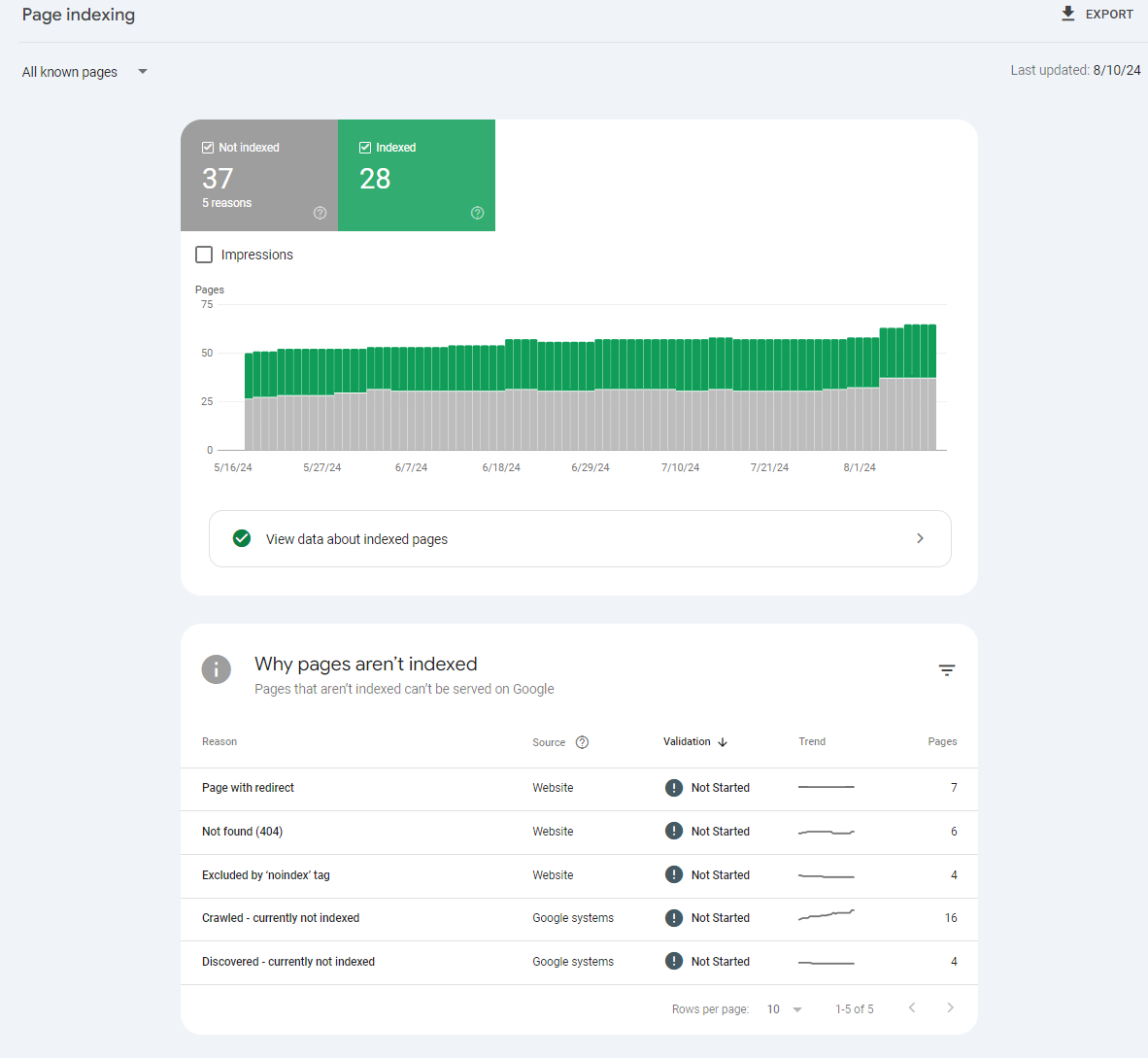Click the 5/16/24 date label on chart
The height and width of the screenshot is (1058, 1148).
233,467
